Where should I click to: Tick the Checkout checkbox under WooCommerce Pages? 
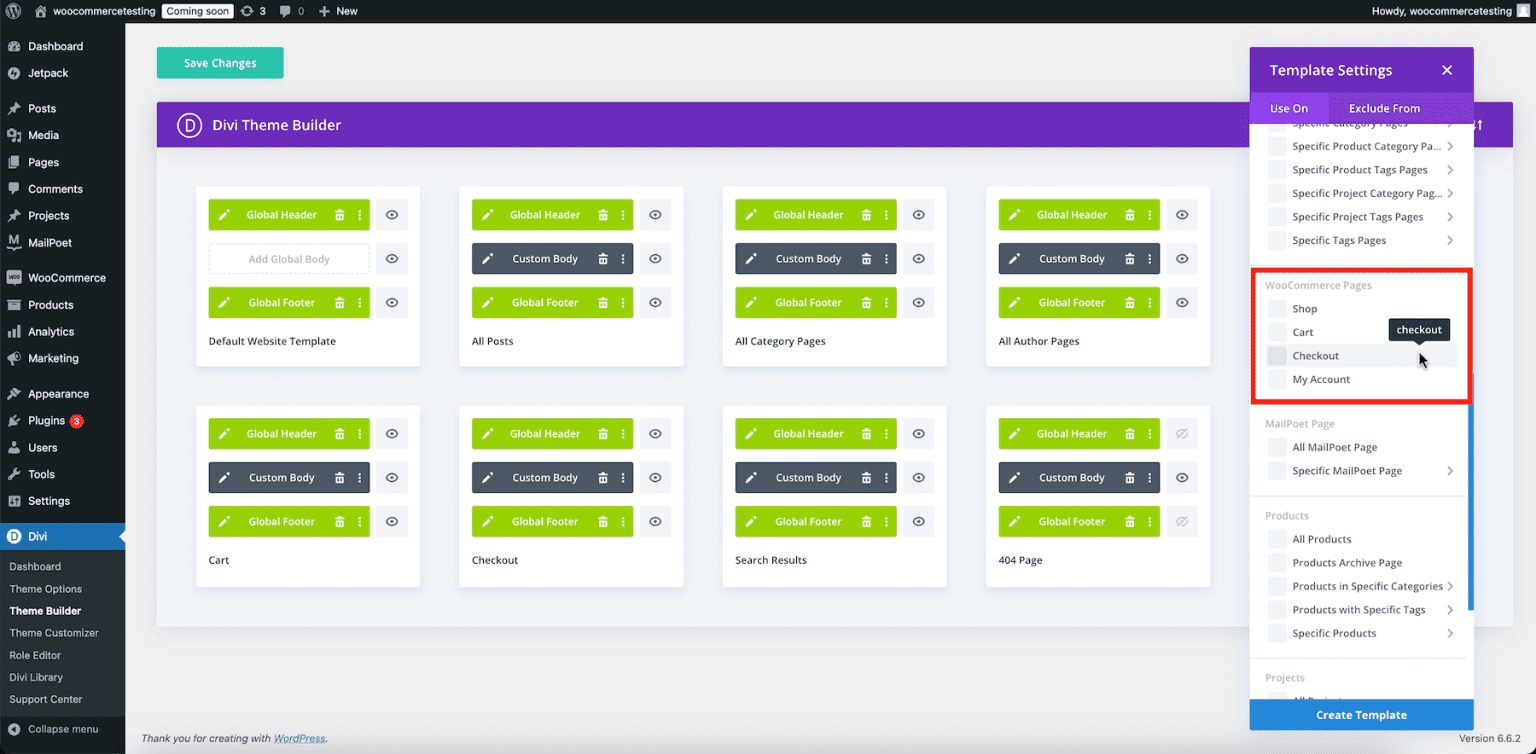(x=1277, y=356)
